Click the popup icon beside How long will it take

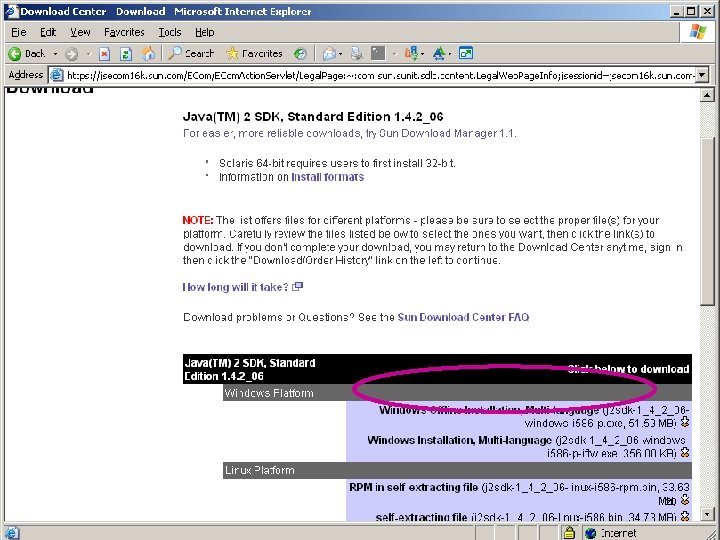coord(298,287)
